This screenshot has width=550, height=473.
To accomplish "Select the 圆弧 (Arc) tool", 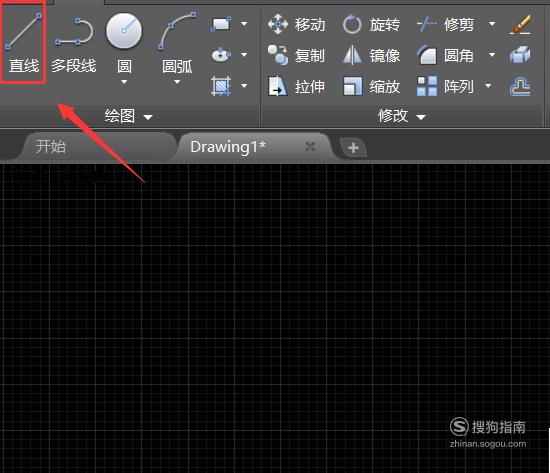I will pyautogui.click(x=177, y=44).
